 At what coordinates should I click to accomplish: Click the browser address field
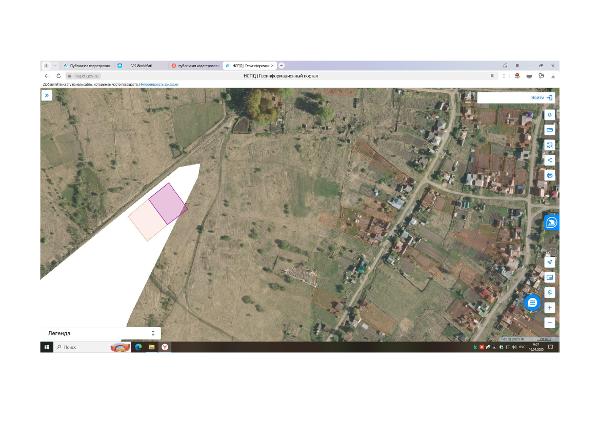click(280, 76)
